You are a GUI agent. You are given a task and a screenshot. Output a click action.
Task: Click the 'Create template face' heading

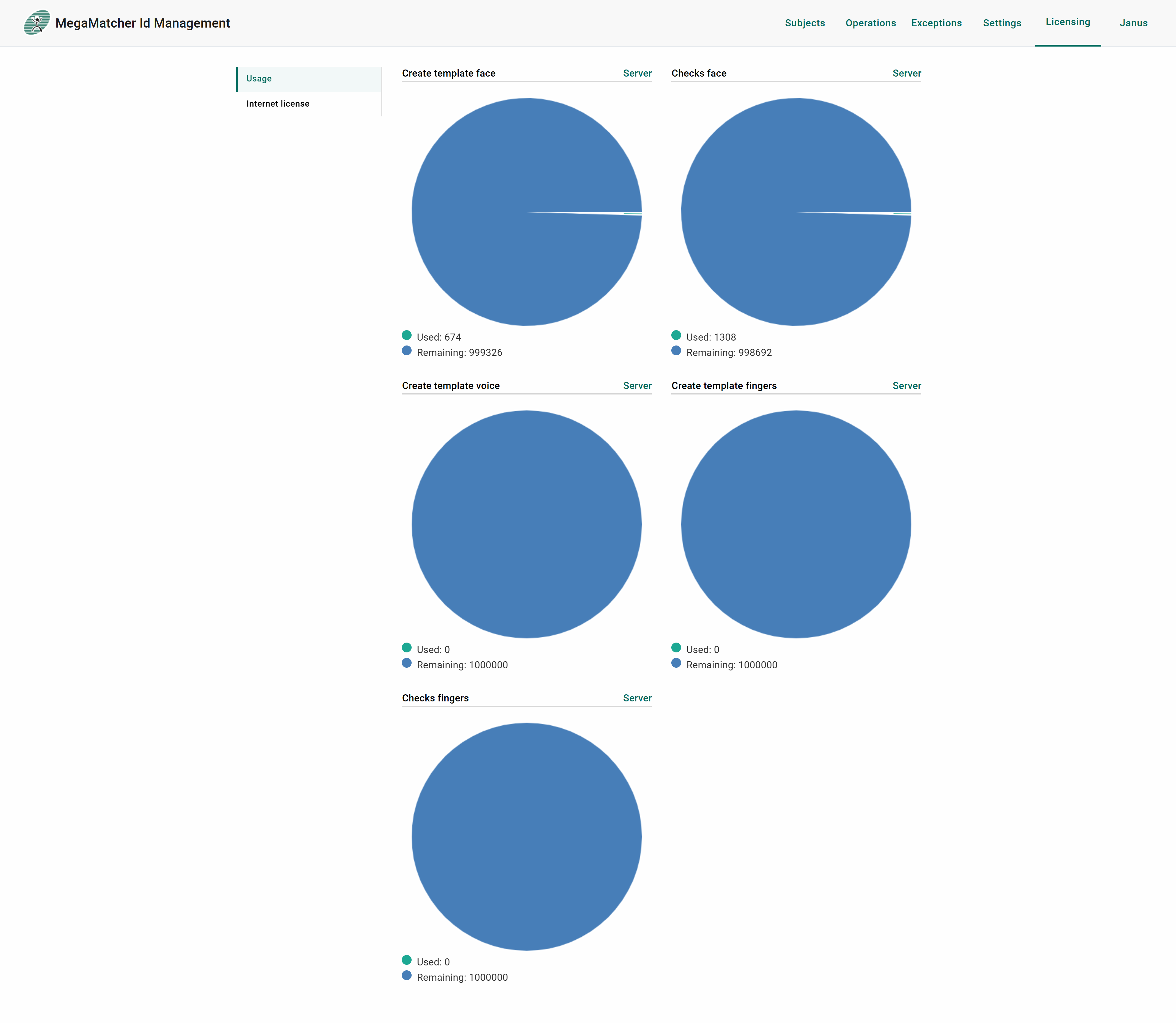449,73
